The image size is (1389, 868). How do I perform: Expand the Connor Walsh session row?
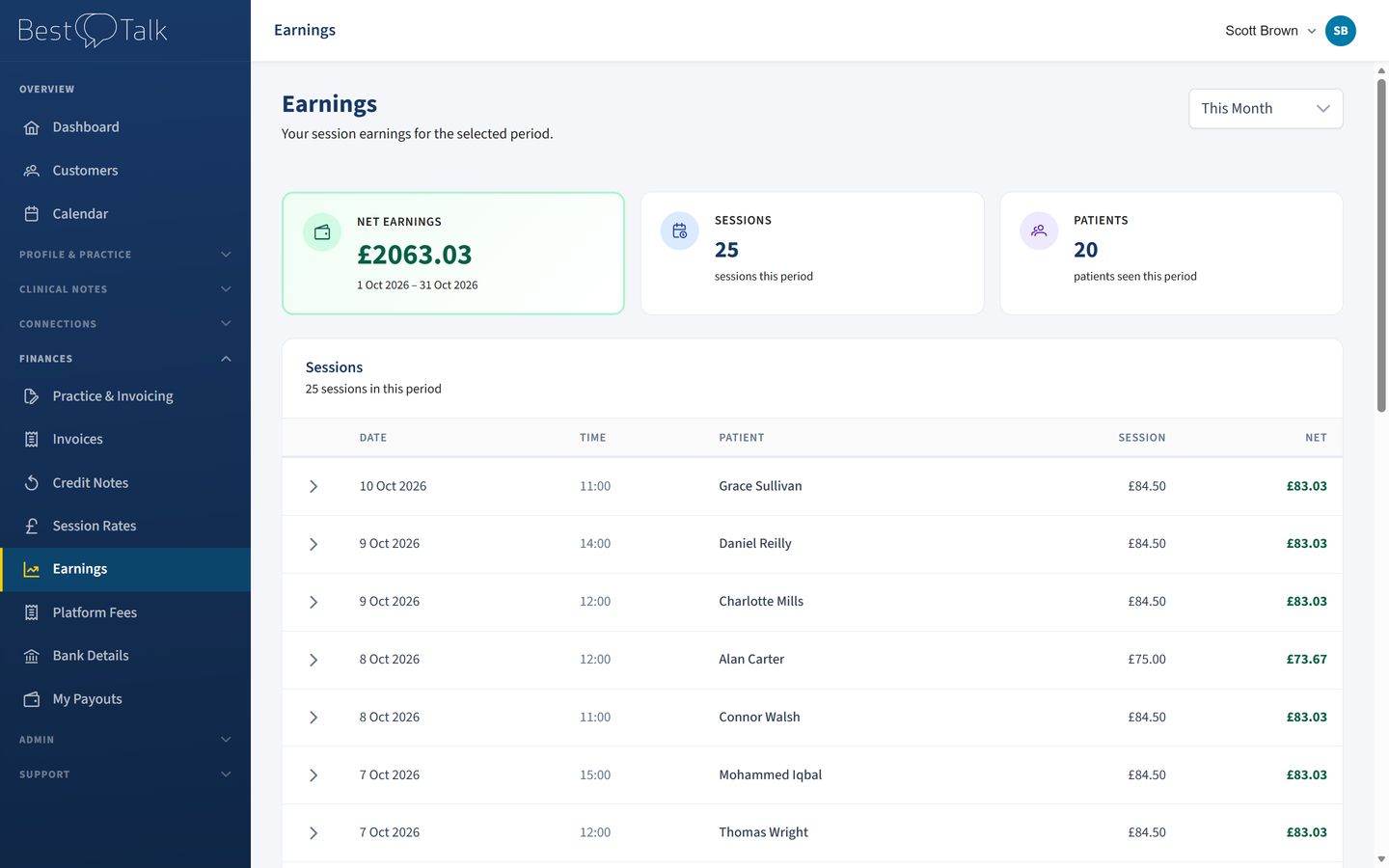[x=313, y=718]
